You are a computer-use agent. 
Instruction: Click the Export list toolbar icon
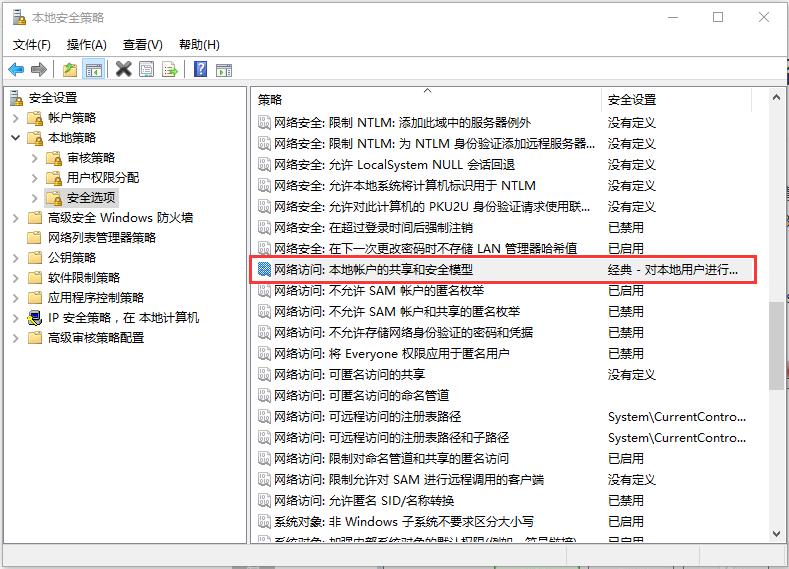click(x=170, y=69)
